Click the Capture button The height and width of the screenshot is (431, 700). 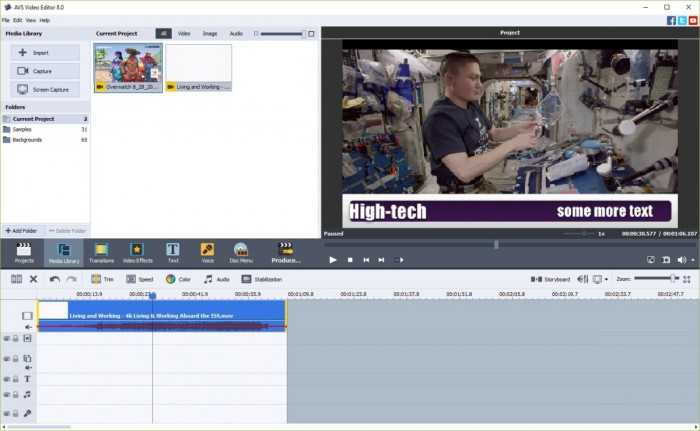point(45,71)
